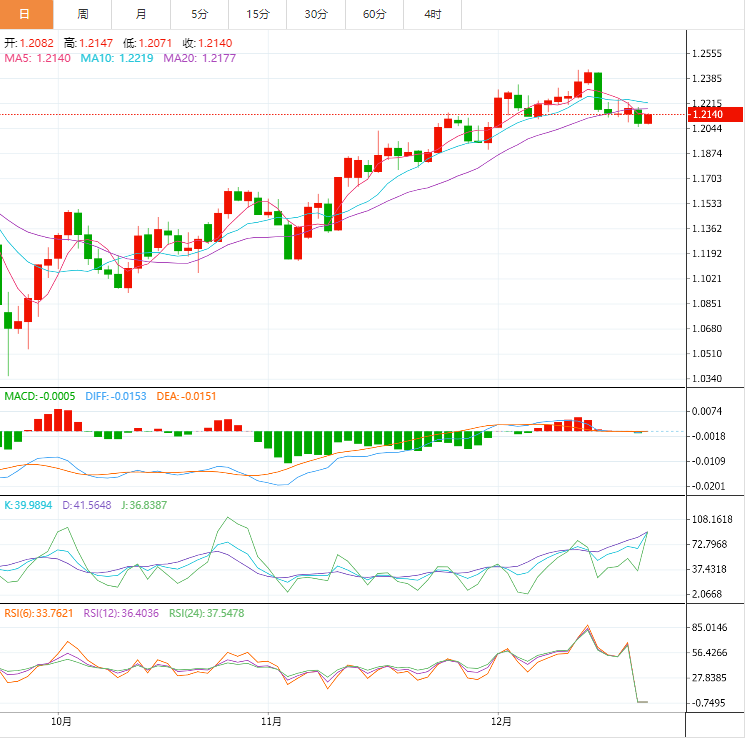This screenshot has height=741, width=749.
Task: Select the 15分 timeframe tab
Action: 258,14
